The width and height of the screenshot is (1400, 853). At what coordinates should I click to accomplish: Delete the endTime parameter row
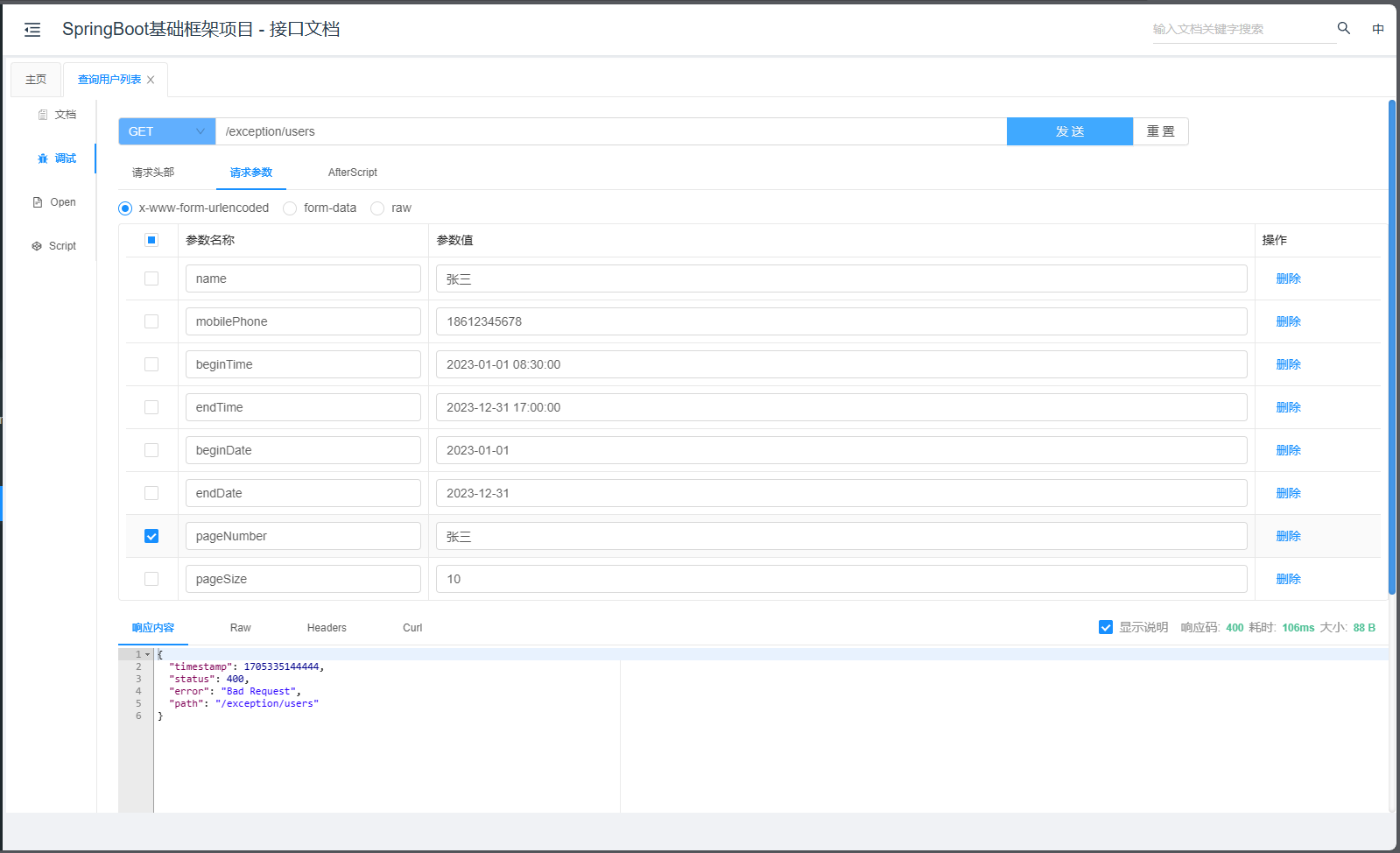pyautogui.click(x=1289, y=407)
